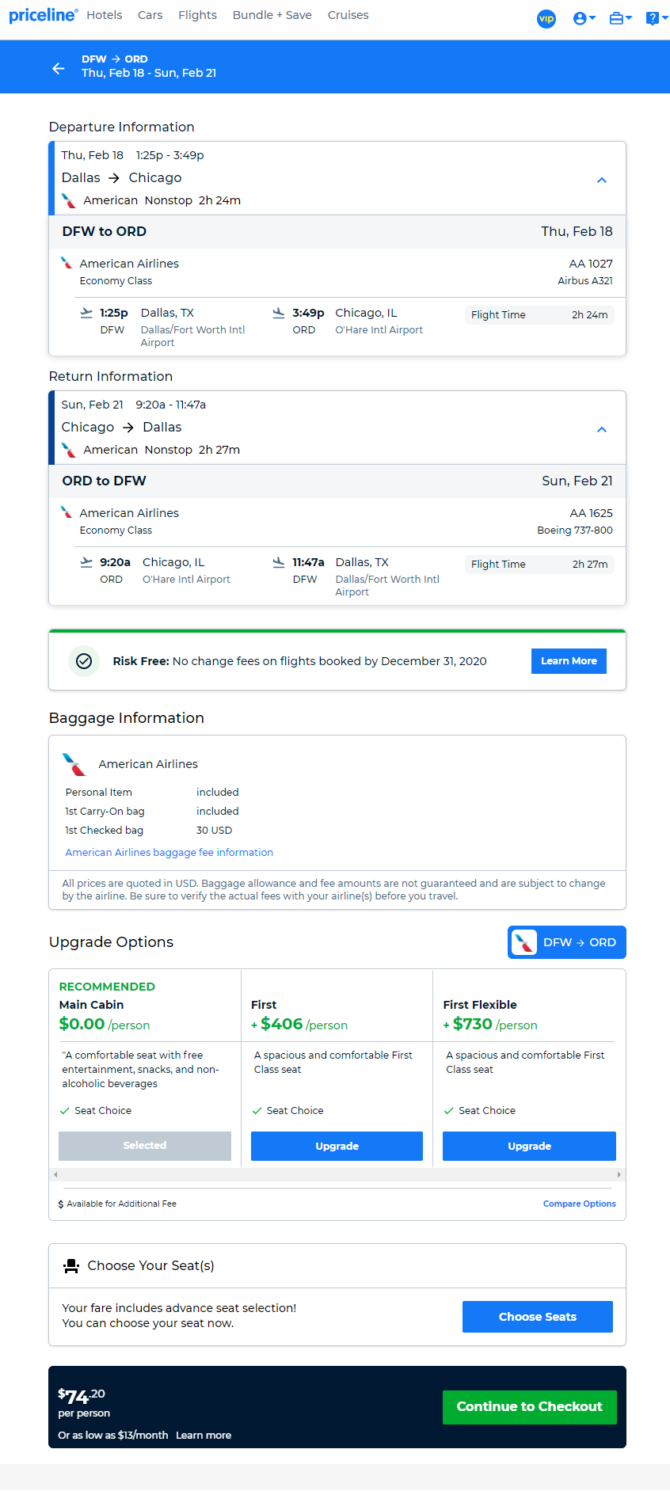Click American Airlines logo in Baggage Information
The height and width of the screenshot is (1491, 670).
coord(74,765)
